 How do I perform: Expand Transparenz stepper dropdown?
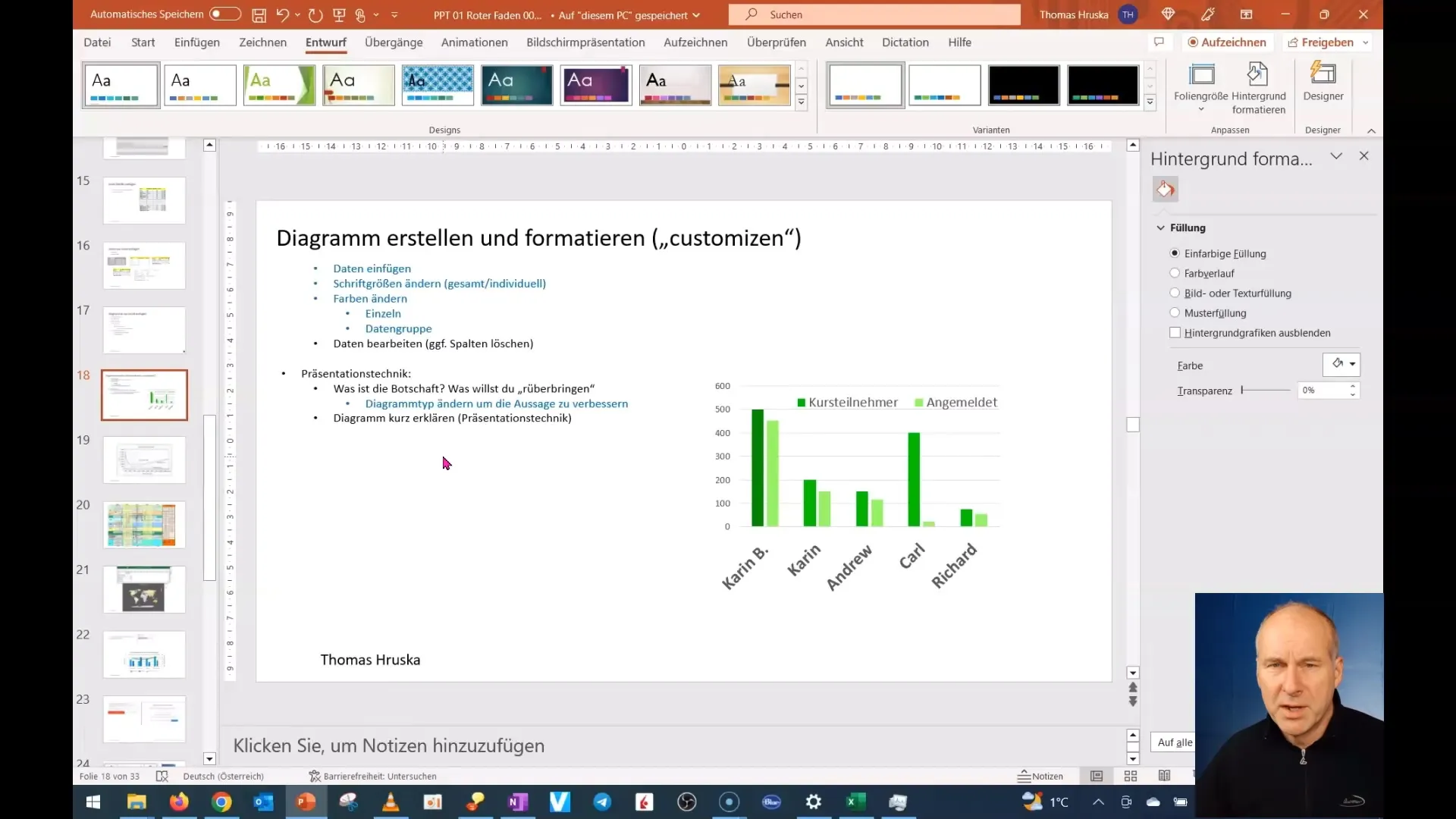(1356, 394)
